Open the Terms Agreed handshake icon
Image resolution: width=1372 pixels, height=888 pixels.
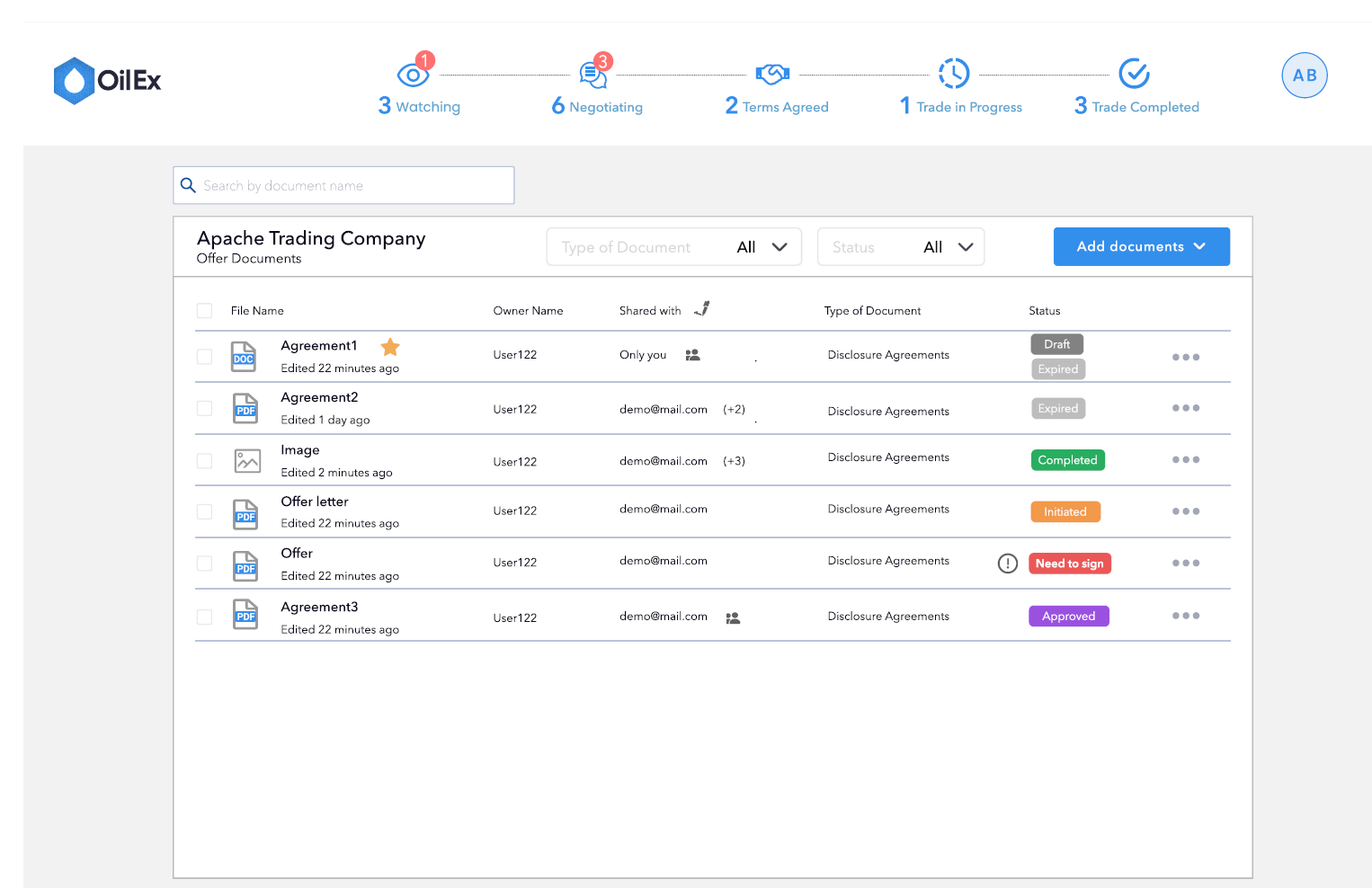772,74
